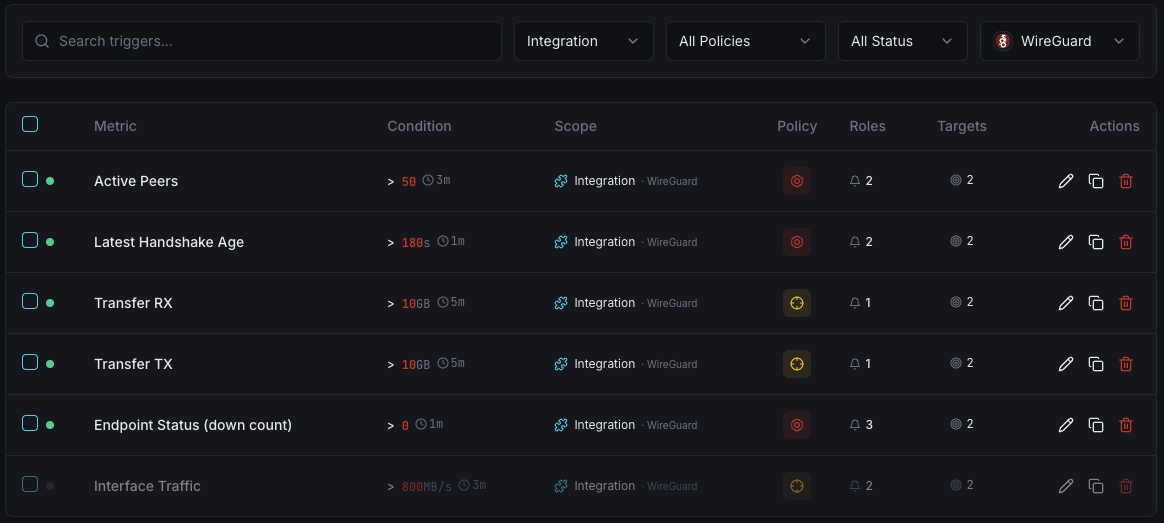Image resolution: width=1164 pixels, height=523 pixels.
Task: Duplicate the Active Peers trigger
Action: 1096,181
